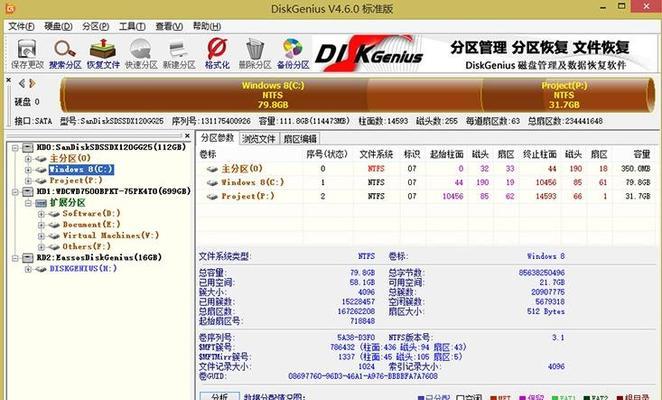Click the New Partition (新建分区) icon
This screenshot has width=662, height=400.
(x=179, y=54)
